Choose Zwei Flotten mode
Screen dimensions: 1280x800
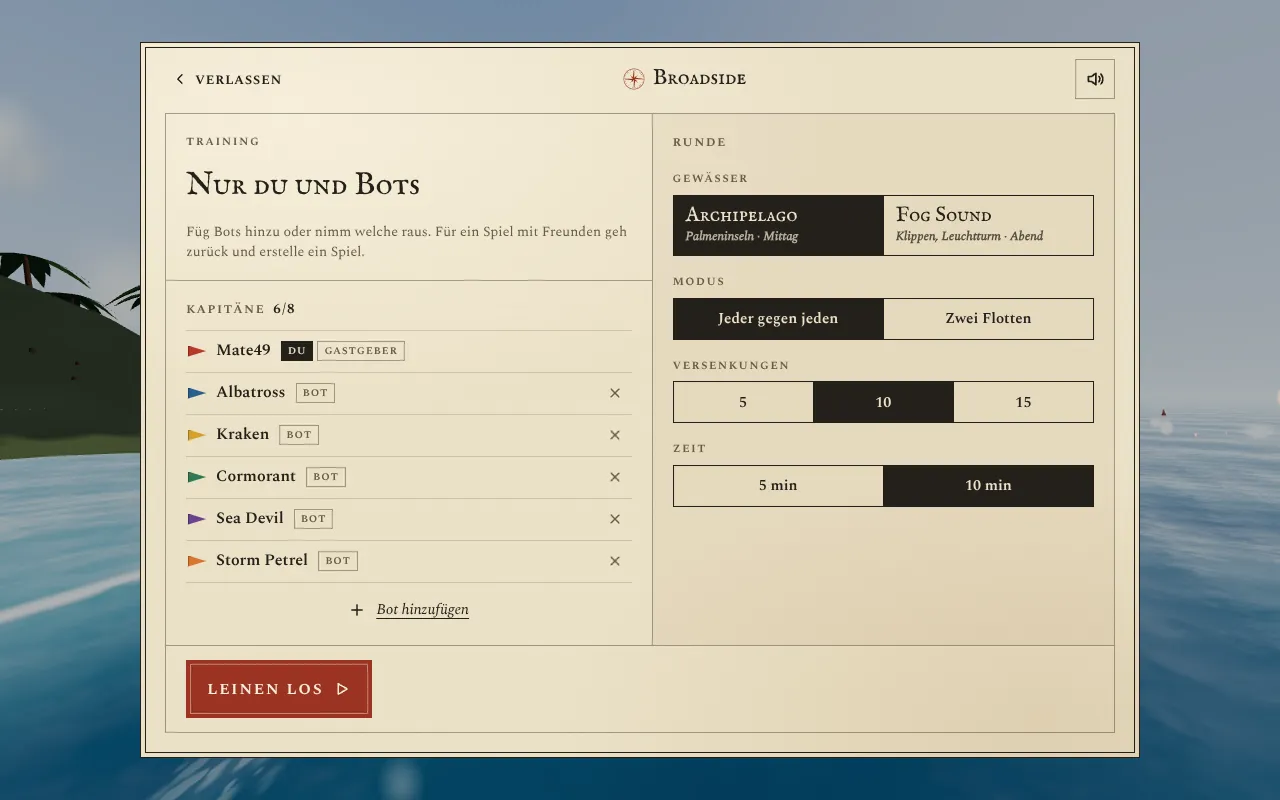pyautogui.click(x=988, y=319)
